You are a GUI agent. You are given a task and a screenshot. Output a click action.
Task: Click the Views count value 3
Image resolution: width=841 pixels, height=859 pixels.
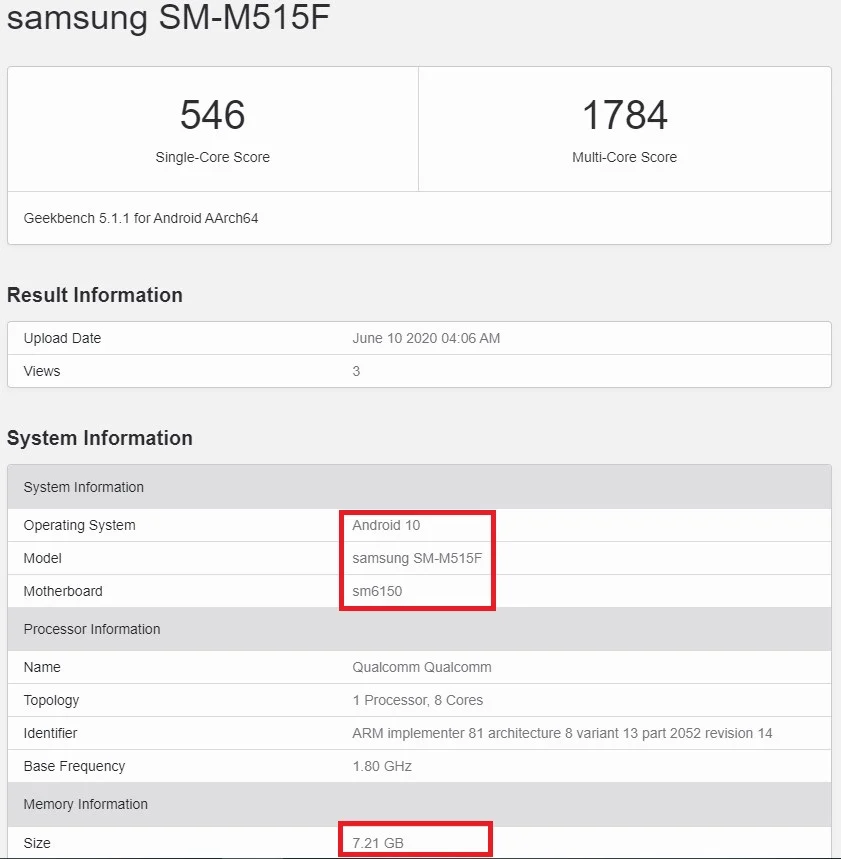click(356, 371)
